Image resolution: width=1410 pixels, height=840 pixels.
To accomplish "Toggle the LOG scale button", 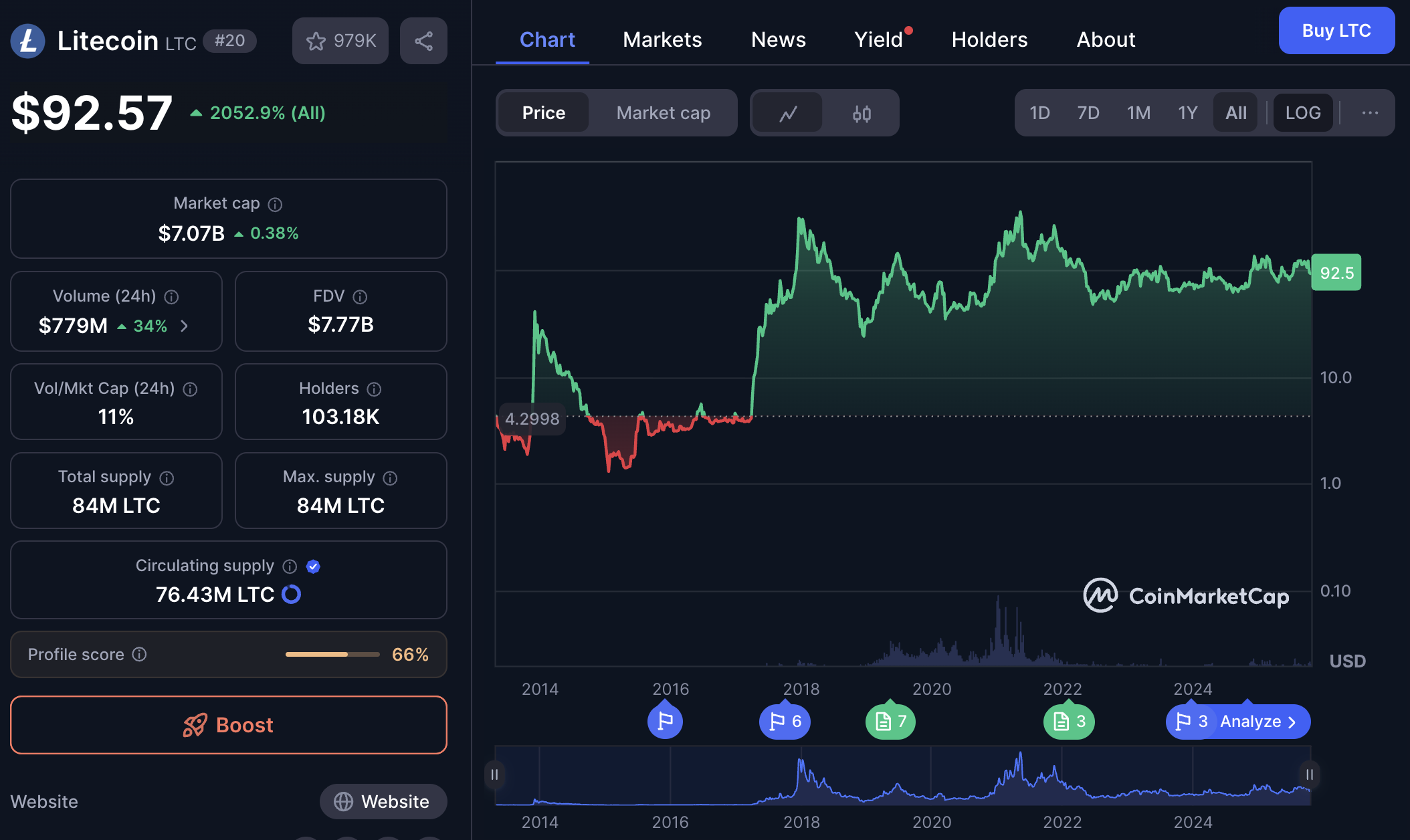I will [1302, 113].
